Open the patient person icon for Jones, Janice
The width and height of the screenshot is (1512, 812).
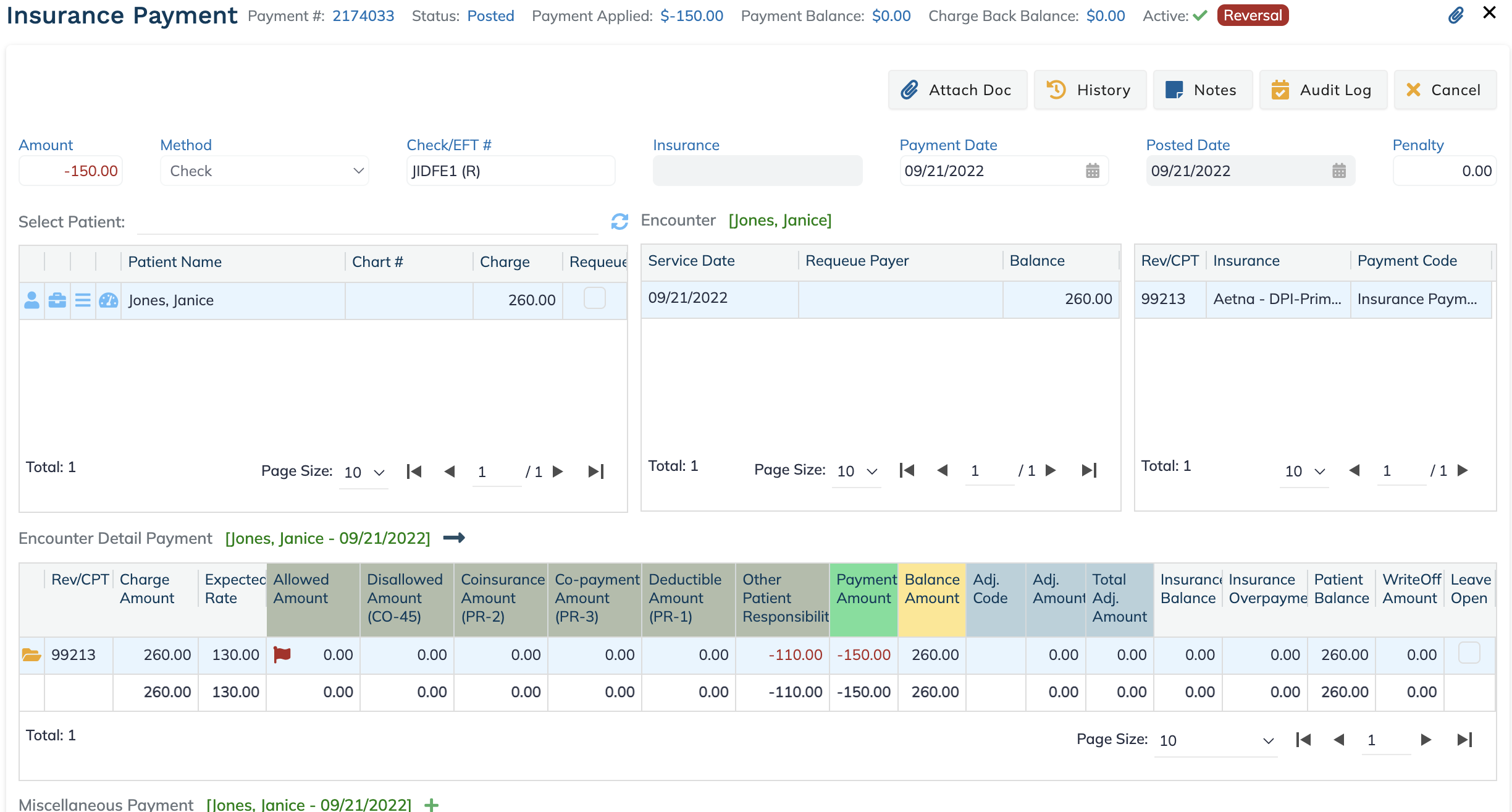tap(31, 300)
